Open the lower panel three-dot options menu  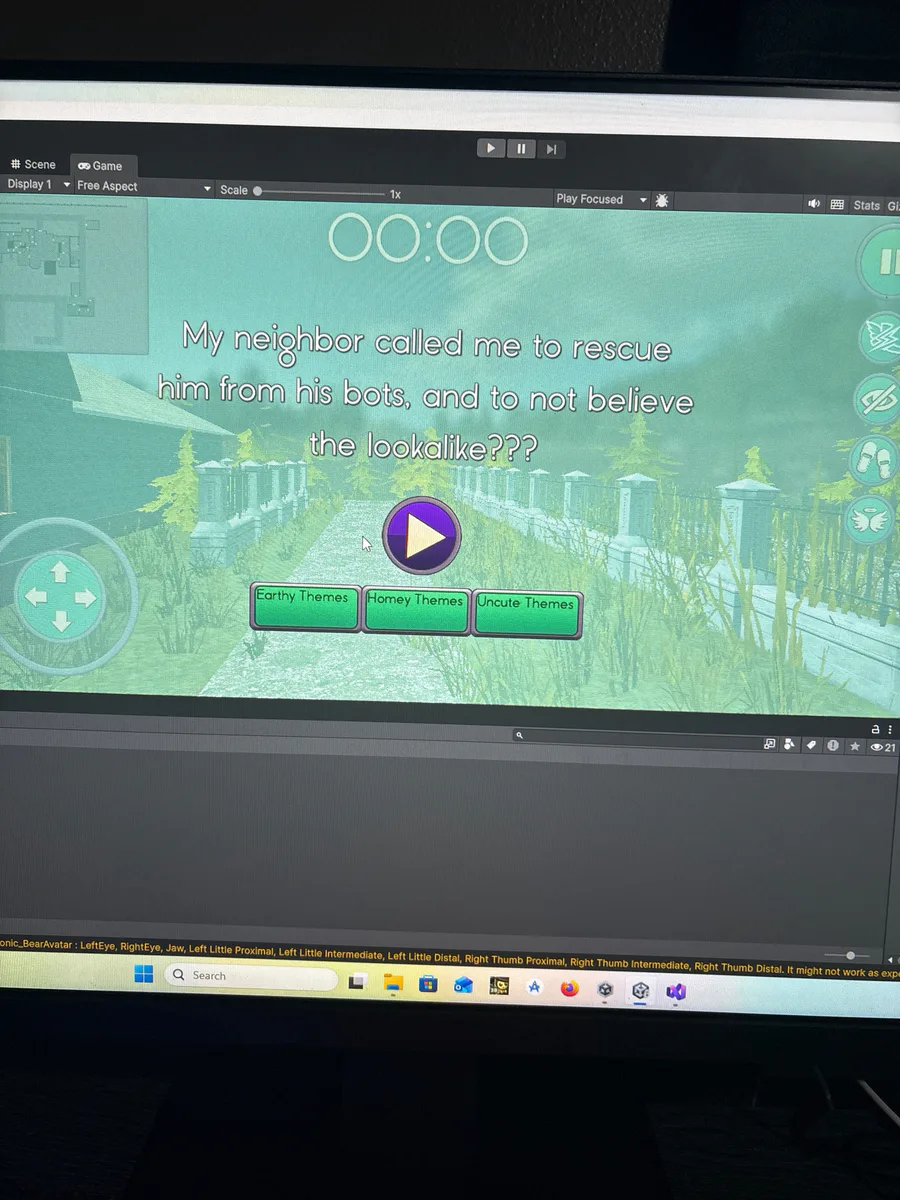coord(890,730)
